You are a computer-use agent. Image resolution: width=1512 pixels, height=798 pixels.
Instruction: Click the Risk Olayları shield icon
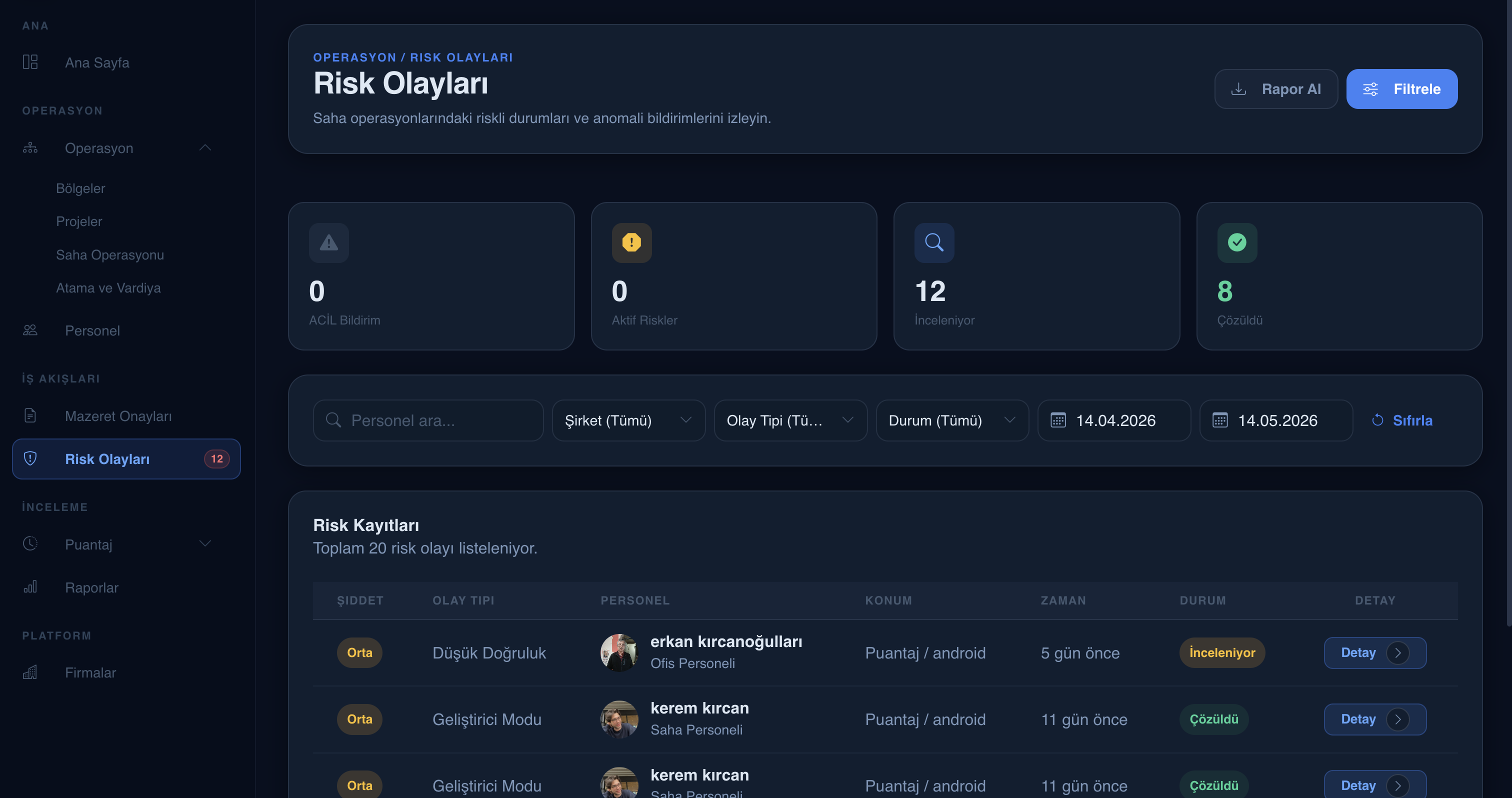[30, 458]
